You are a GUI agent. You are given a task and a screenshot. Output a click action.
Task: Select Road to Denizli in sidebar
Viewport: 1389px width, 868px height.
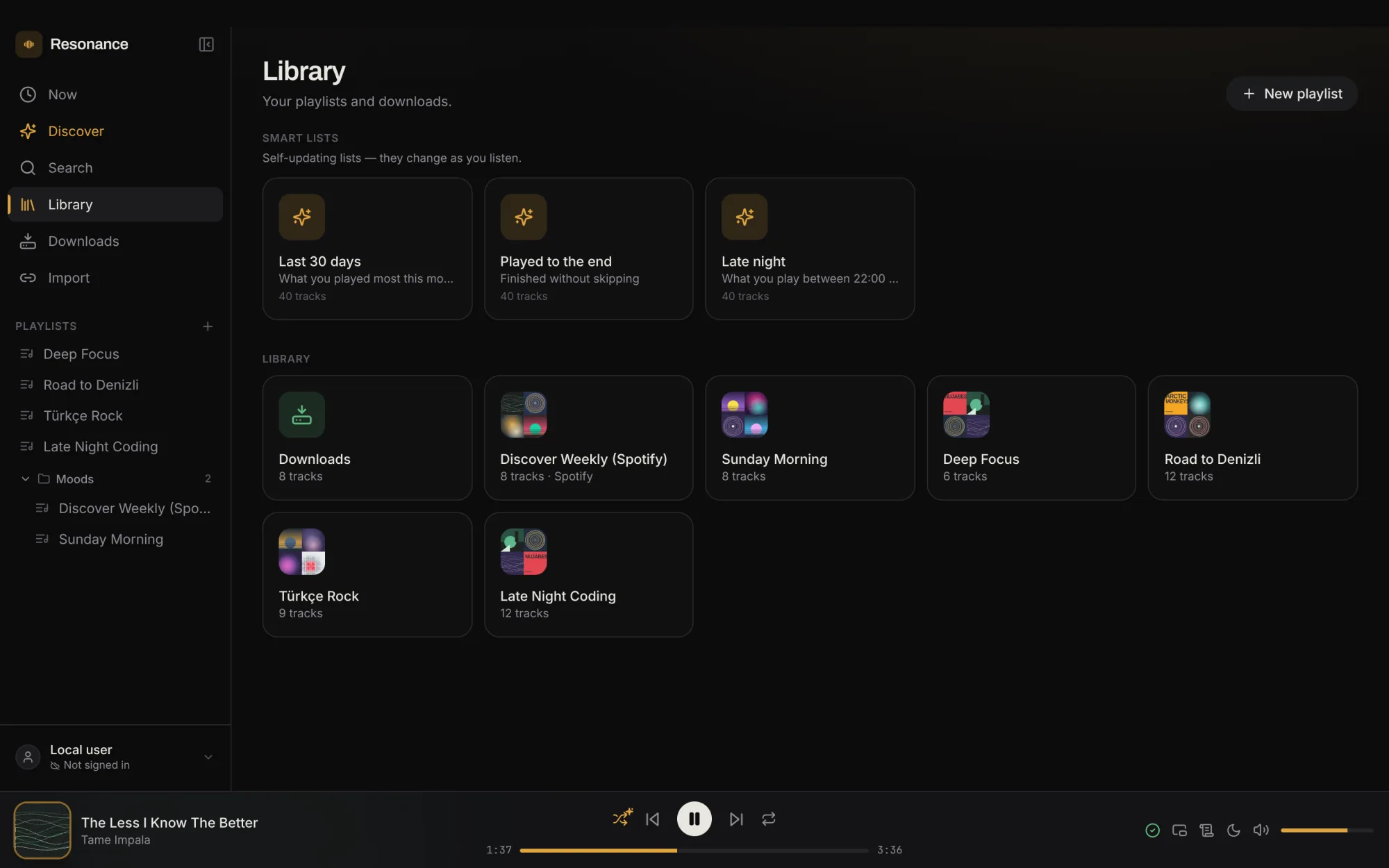click(x=115, y=385)
